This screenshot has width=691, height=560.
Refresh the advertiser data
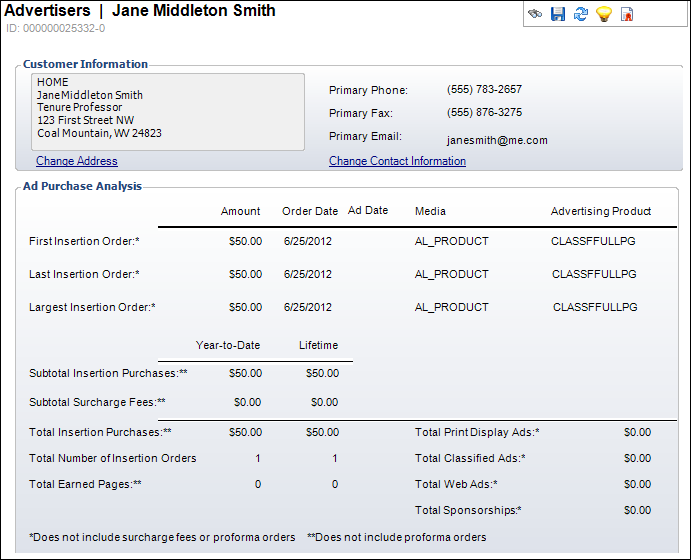580,14
